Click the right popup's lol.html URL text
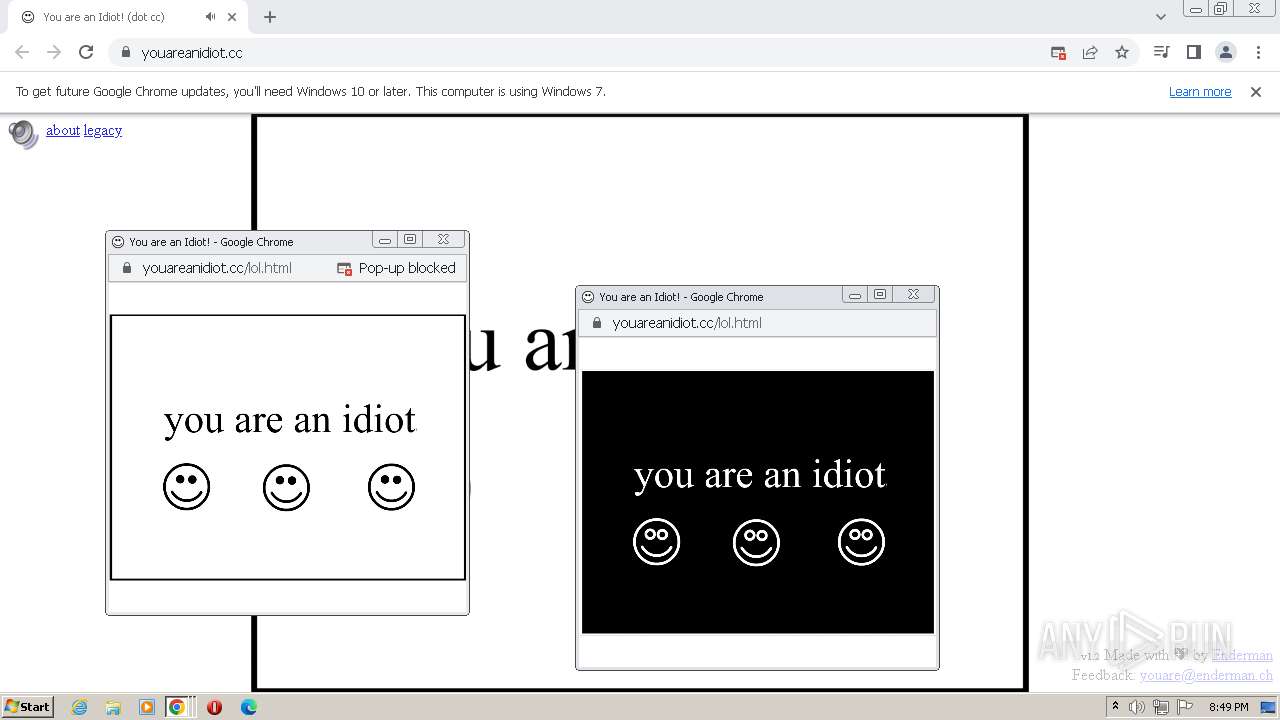 687,323
